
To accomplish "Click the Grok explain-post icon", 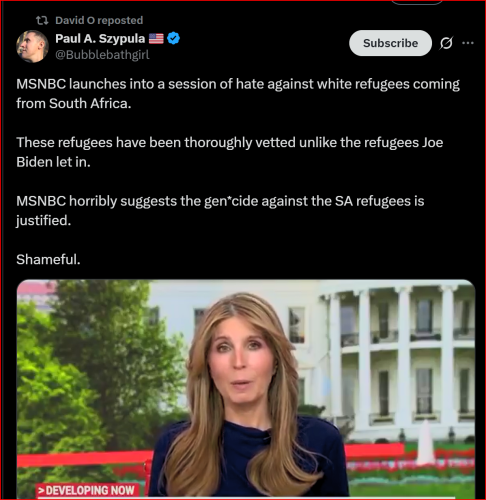I will pyautogui.click(x=446, y=43).
